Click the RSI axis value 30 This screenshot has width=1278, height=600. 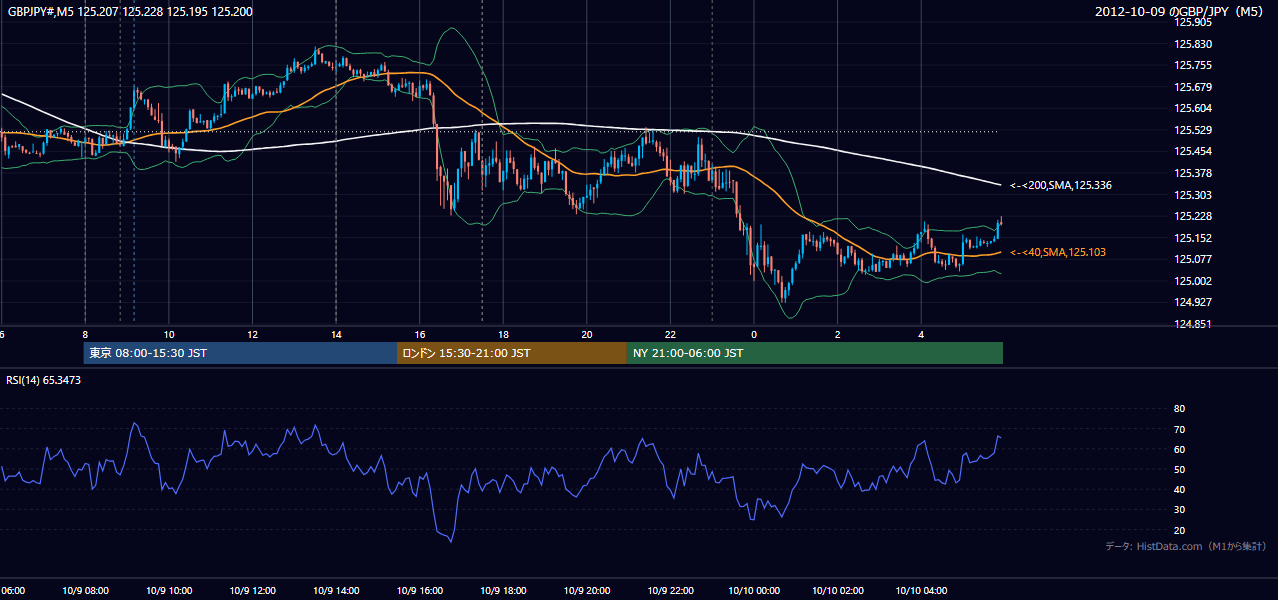click(1179, 510)
